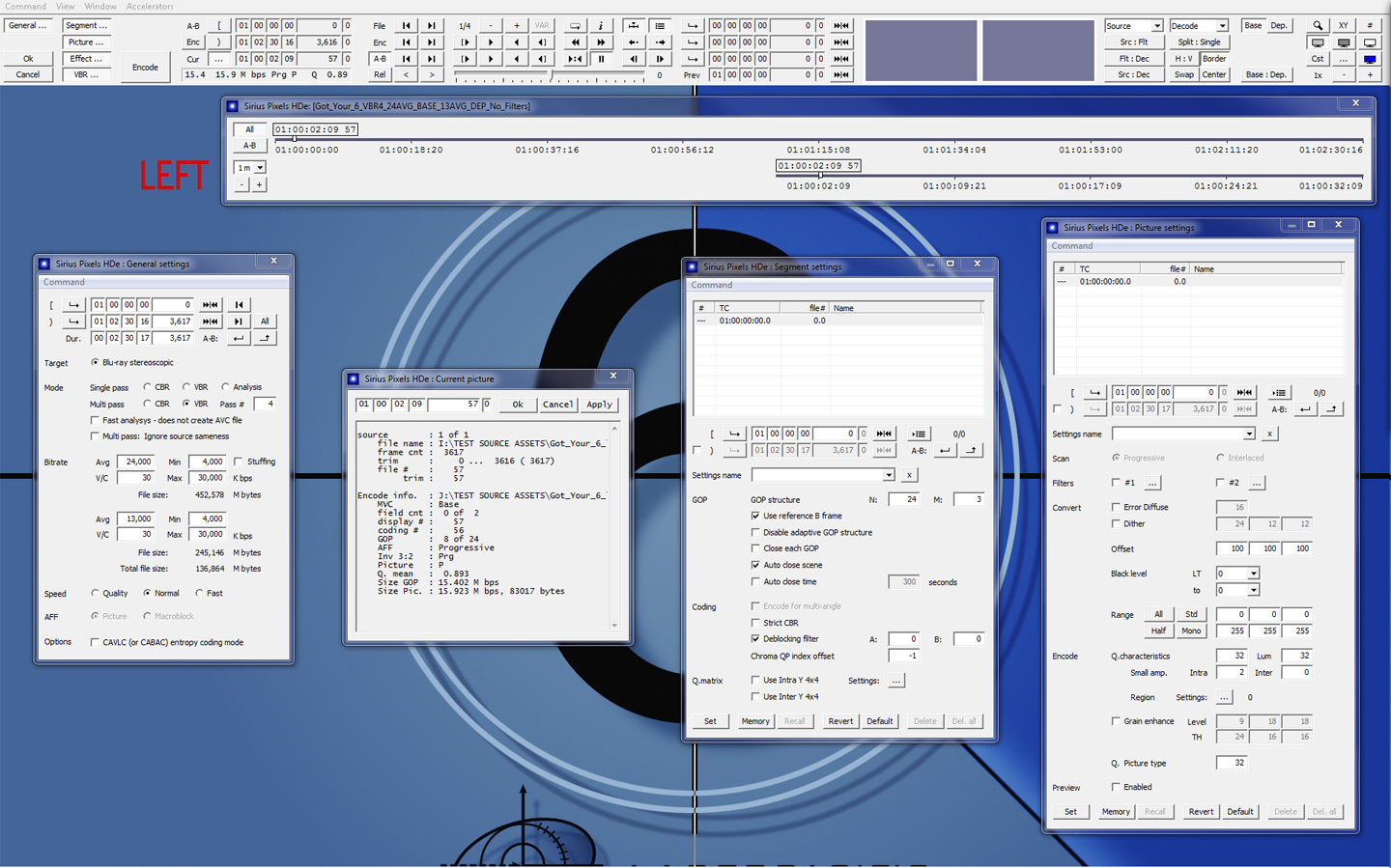
Task: Open the Window menu
Action: [100, 6]
